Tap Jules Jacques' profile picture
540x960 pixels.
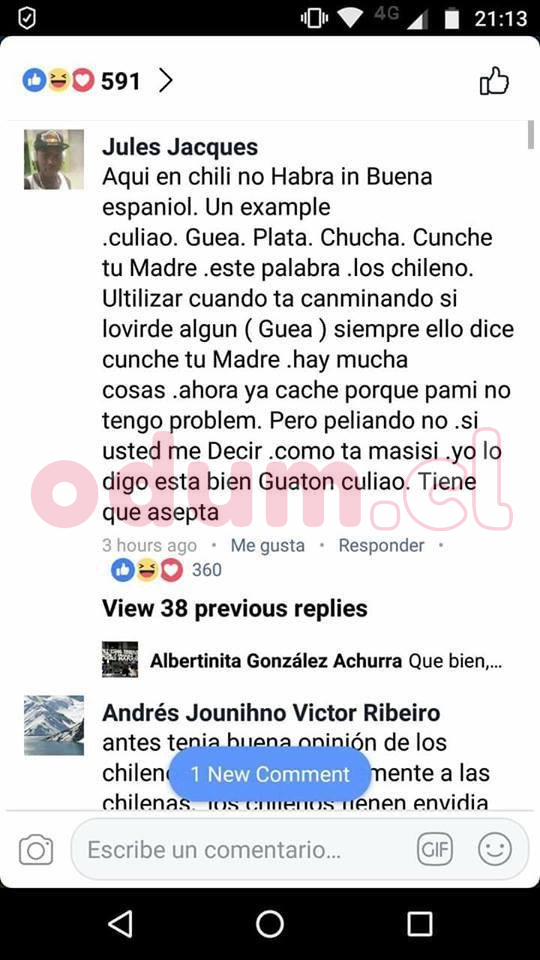coord(54,159)
